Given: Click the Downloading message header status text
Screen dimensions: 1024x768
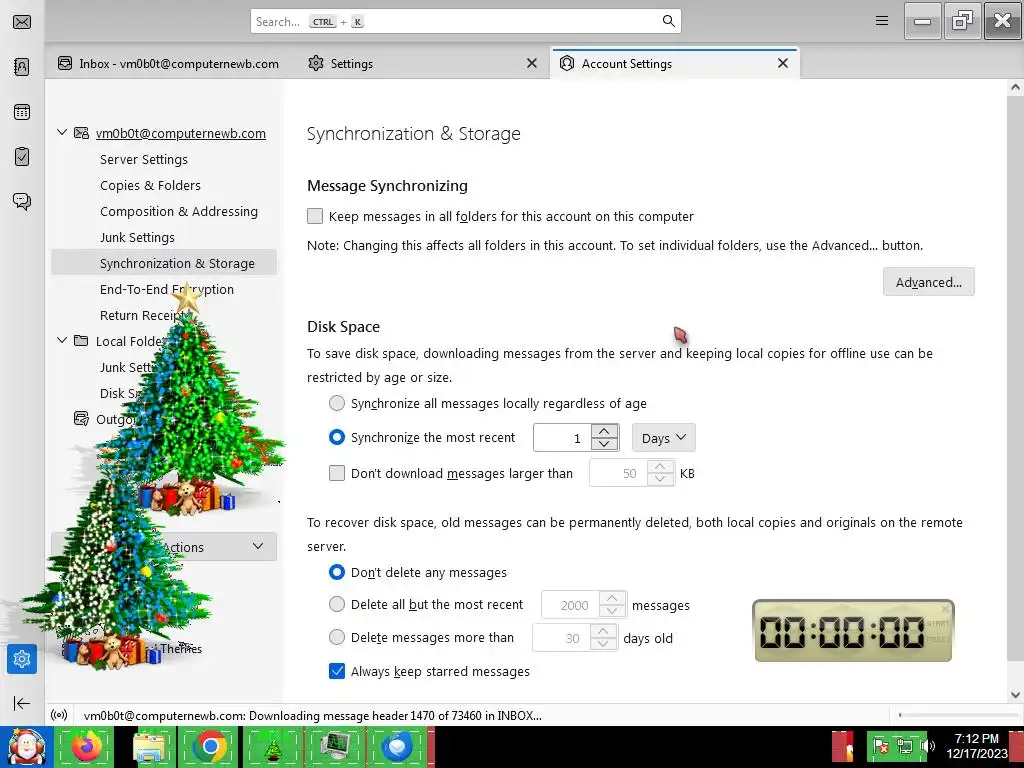Looking at the screenshot, I should 313,715.
